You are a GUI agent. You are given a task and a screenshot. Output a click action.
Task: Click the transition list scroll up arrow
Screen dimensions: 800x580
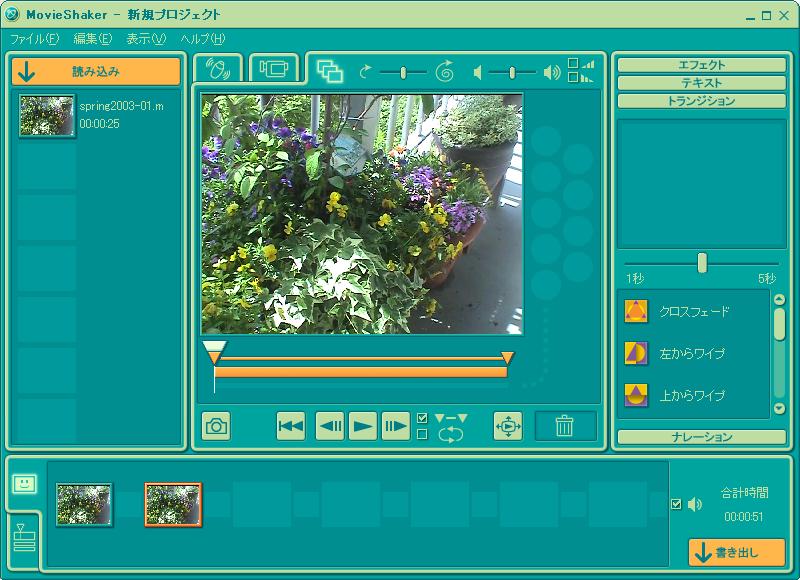tap(779, 299)
